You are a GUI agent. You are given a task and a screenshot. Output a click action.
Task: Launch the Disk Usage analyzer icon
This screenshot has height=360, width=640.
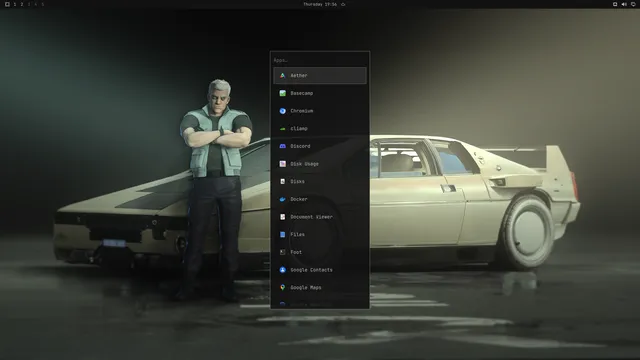(282, 164)
